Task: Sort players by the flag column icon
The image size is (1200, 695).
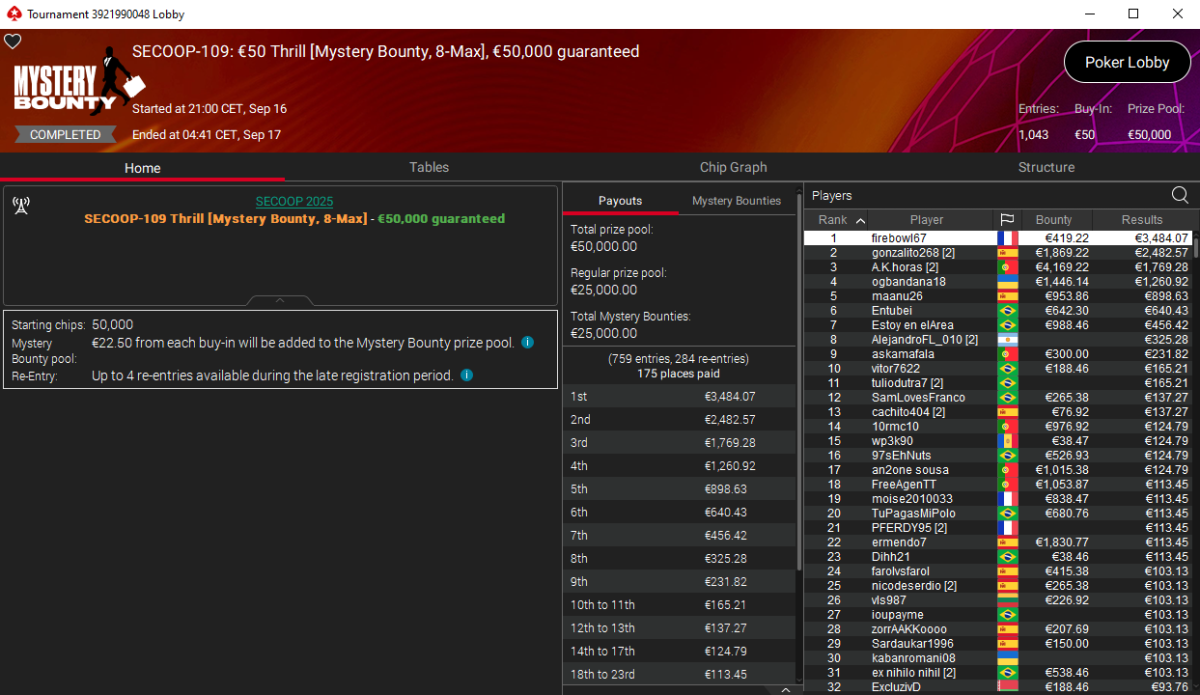Action: [1007, 220]
